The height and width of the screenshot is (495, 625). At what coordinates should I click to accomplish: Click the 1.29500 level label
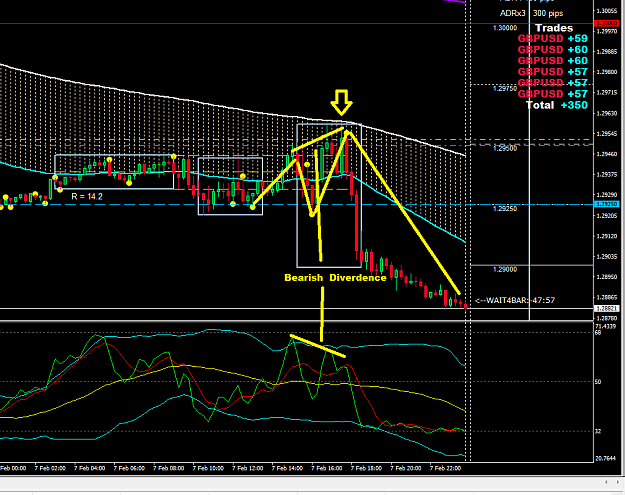[x=505, y=149]
